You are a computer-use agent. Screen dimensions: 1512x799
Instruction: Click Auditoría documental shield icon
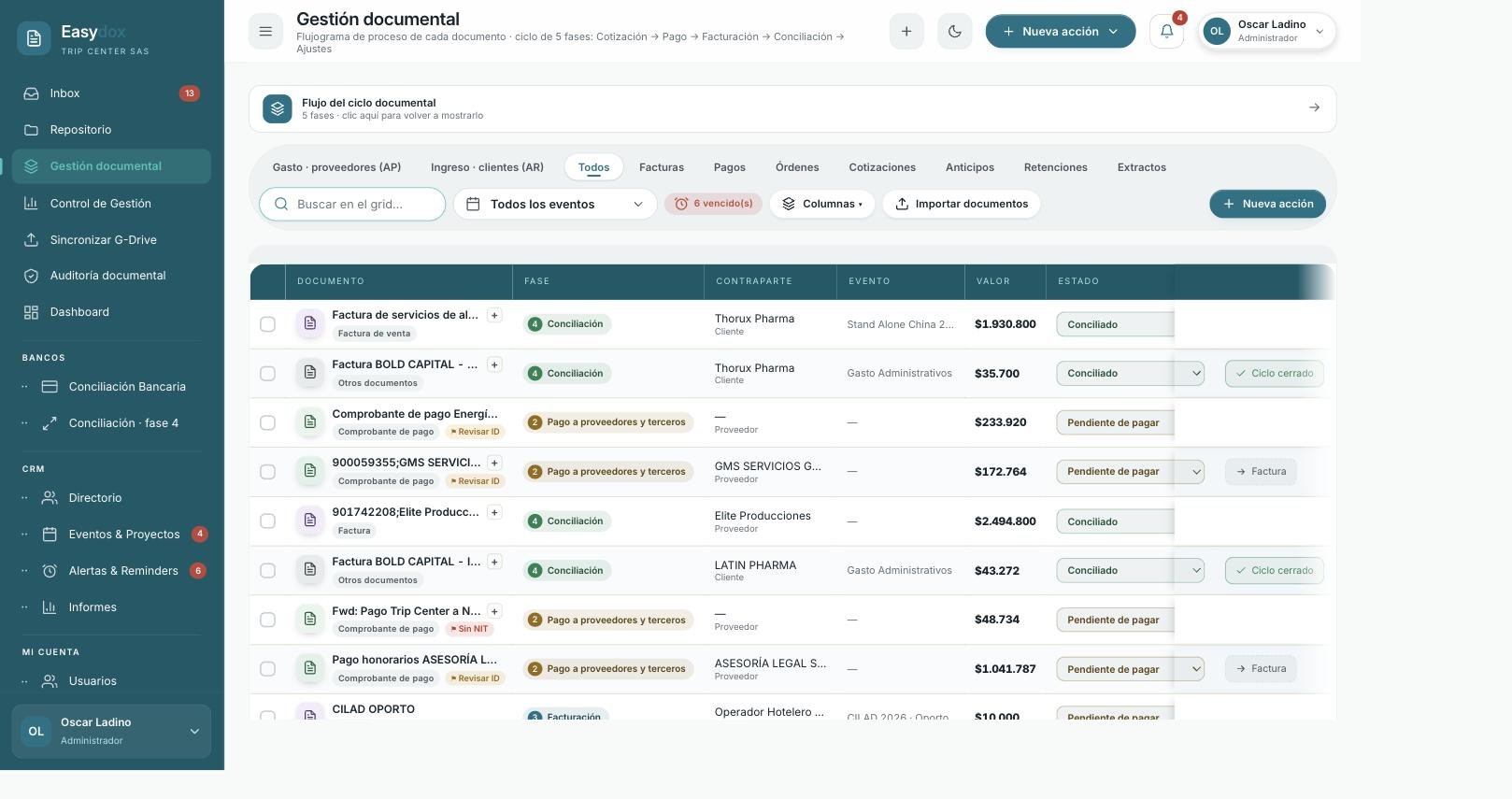click(32, 276)
